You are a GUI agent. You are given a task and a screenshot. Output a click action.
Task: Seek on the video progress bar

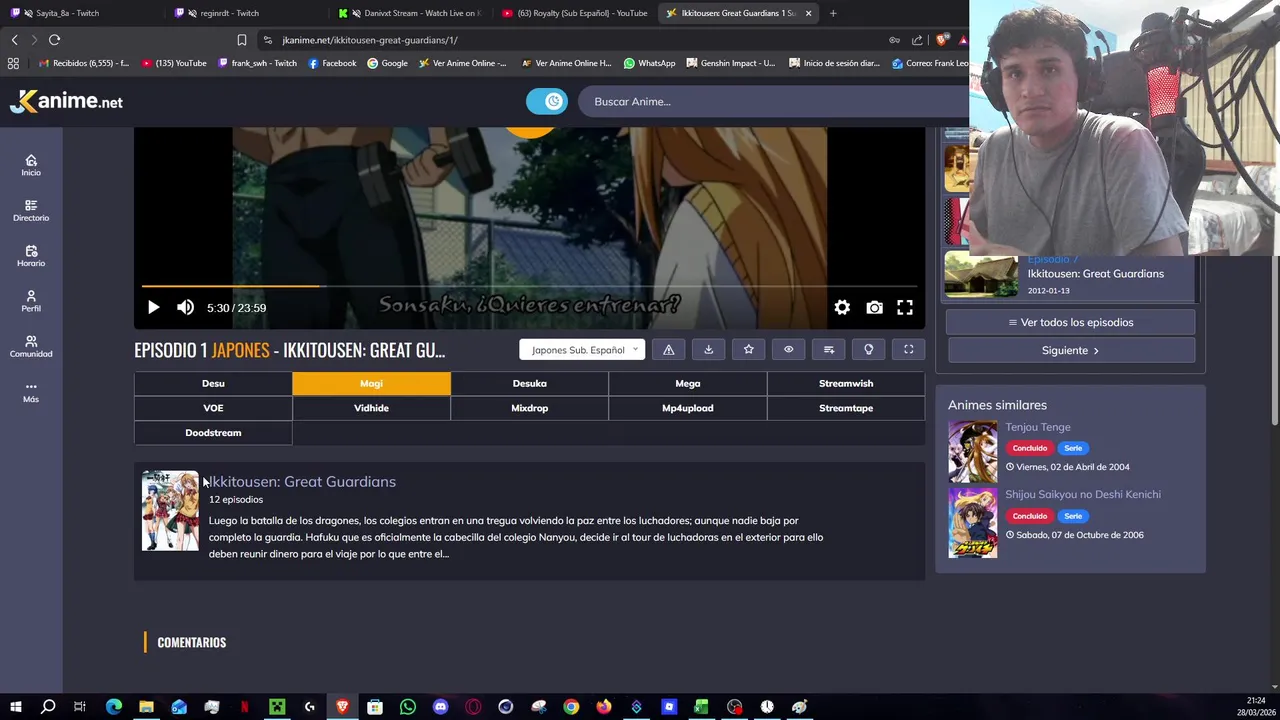tap(529, 287)
